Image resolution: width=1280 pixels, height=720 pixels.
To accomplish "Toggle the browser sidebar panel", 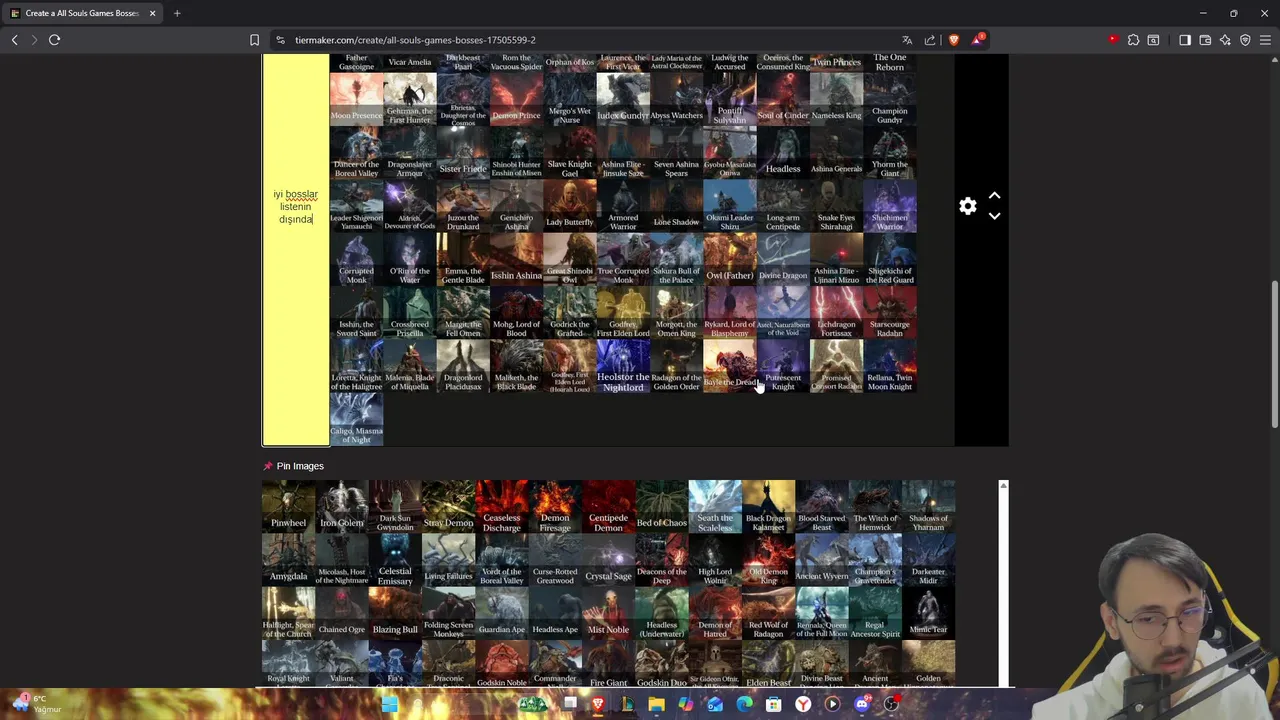I will [x=1185, y=40].
